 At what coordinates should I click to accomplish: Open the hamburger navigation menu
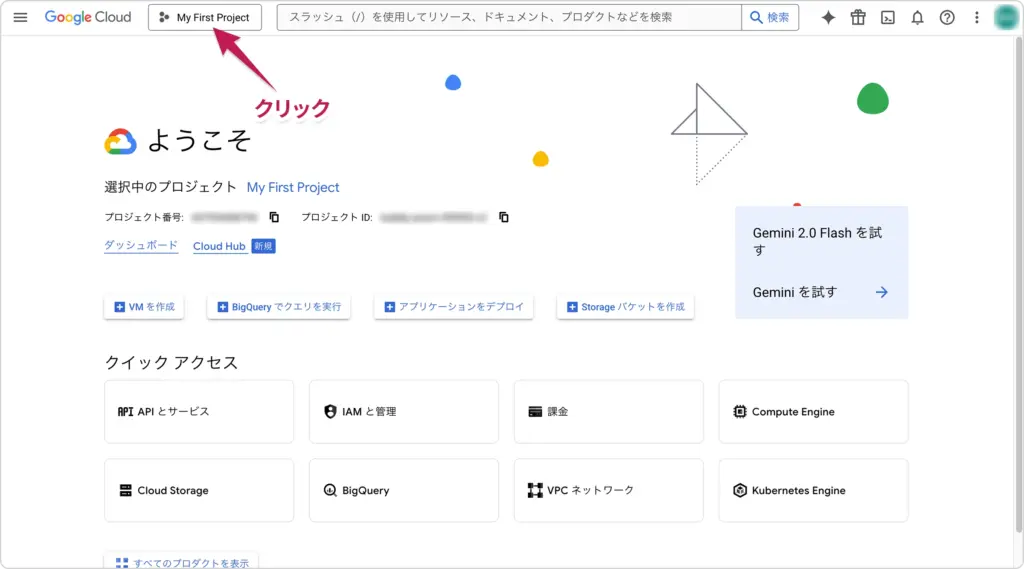pyautogui.click(x=20, y=18)
